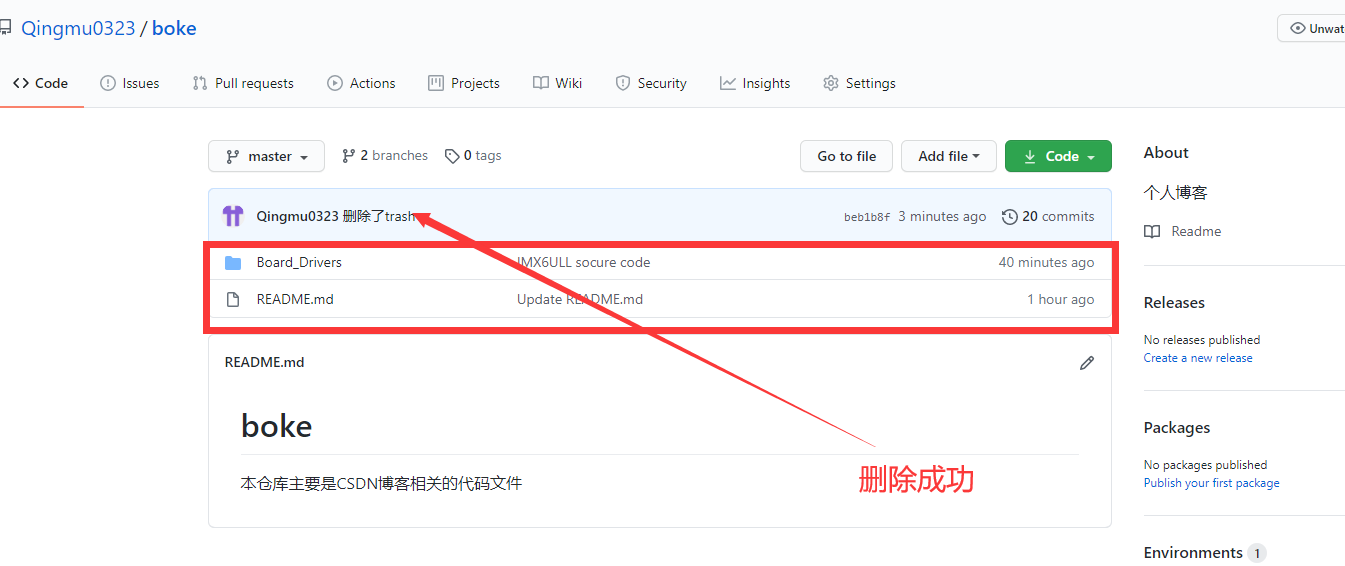Click the Insights tab graph icon
This screenshot has height=566, width=1345.
coord(728,83)
